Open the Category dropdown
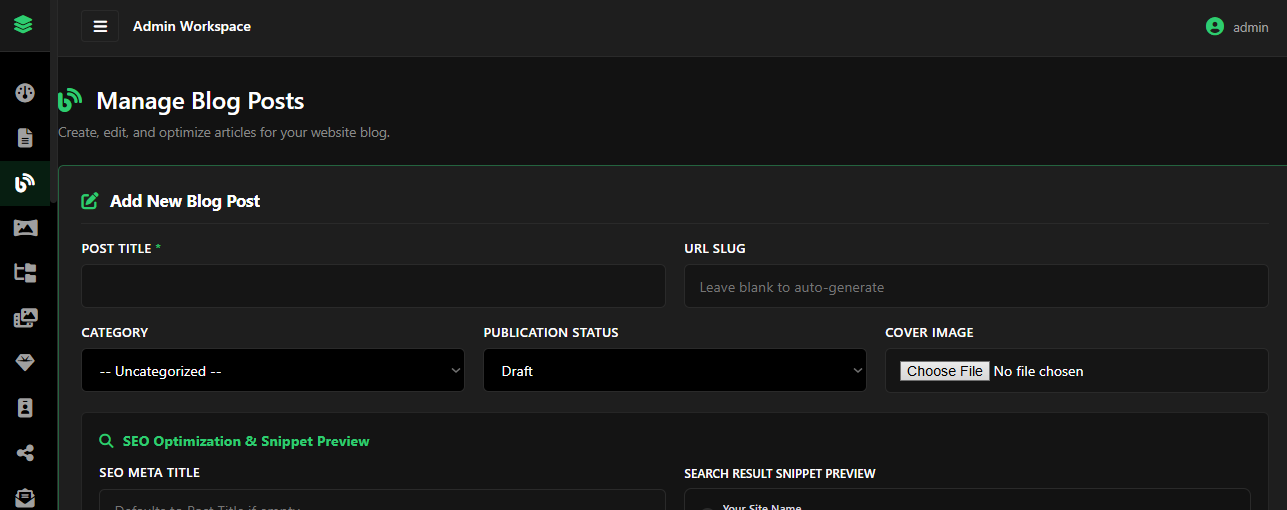 273,370
